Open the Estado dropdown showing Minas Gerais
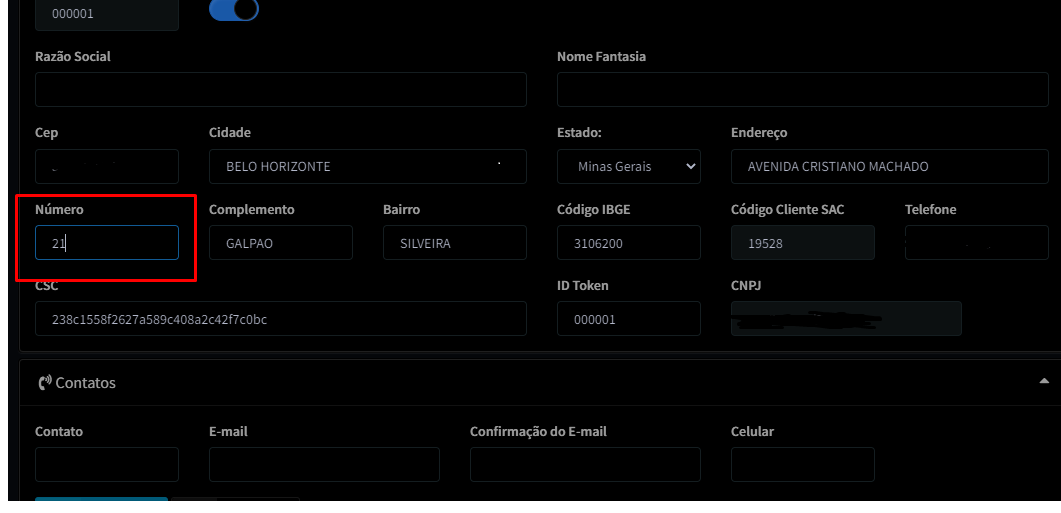Viewport: 1061px width, 513px height. tap(629, 166)
